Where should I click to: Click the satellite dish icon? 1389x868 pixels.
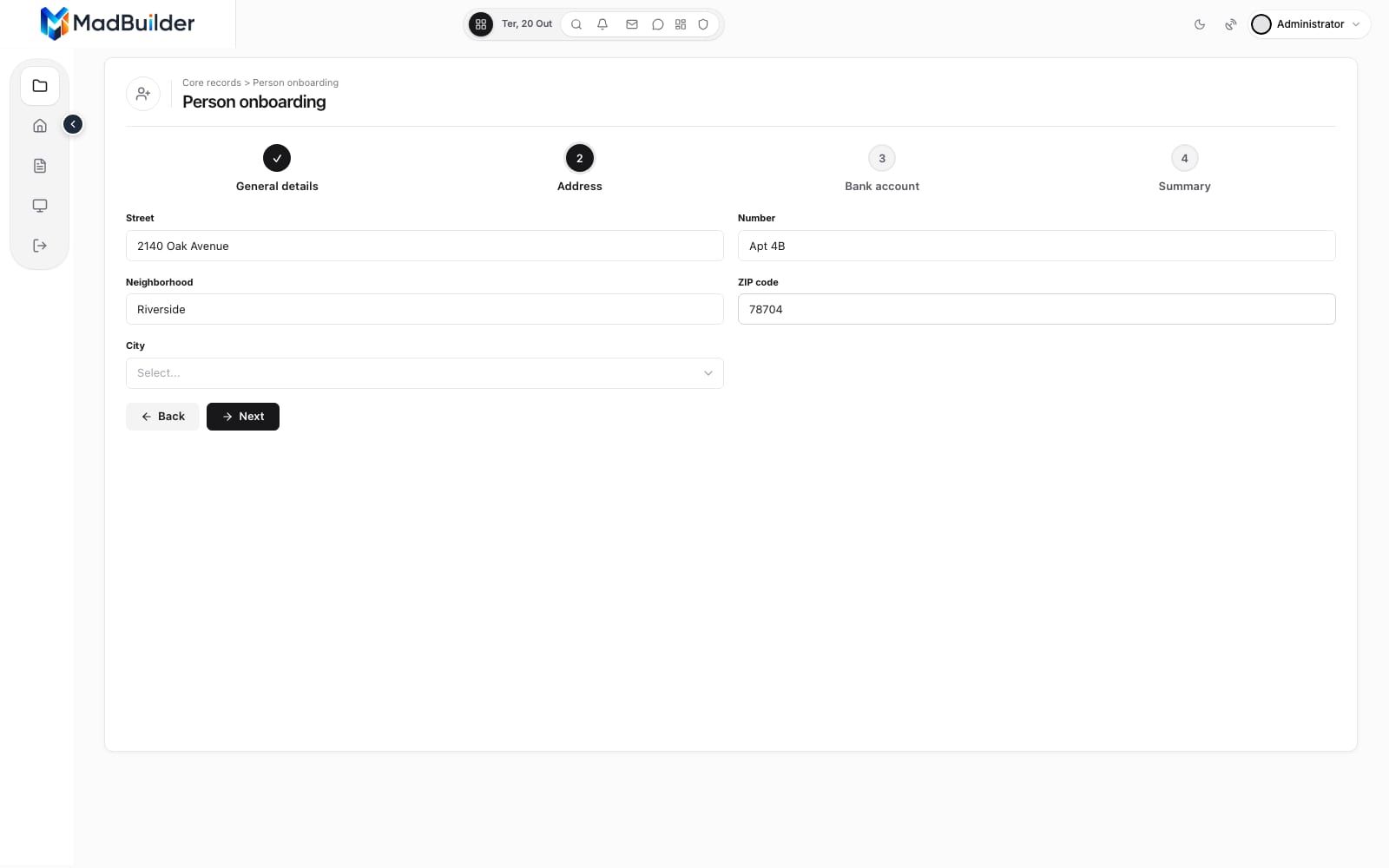(1231, 24)
